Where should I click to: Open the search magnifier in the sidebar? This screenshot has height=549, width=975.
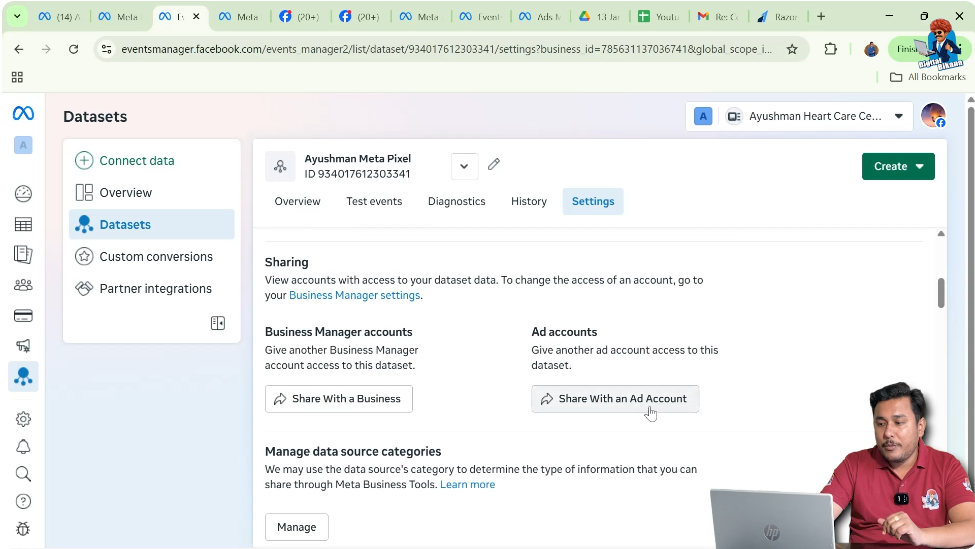point(23,474)
